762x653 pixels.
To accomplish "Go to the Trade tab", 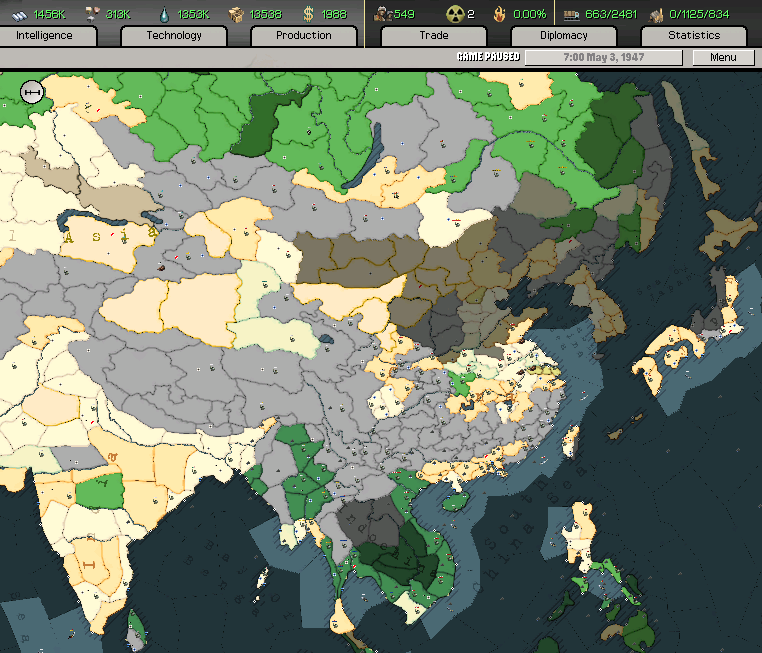I will (x=434, y=36).
